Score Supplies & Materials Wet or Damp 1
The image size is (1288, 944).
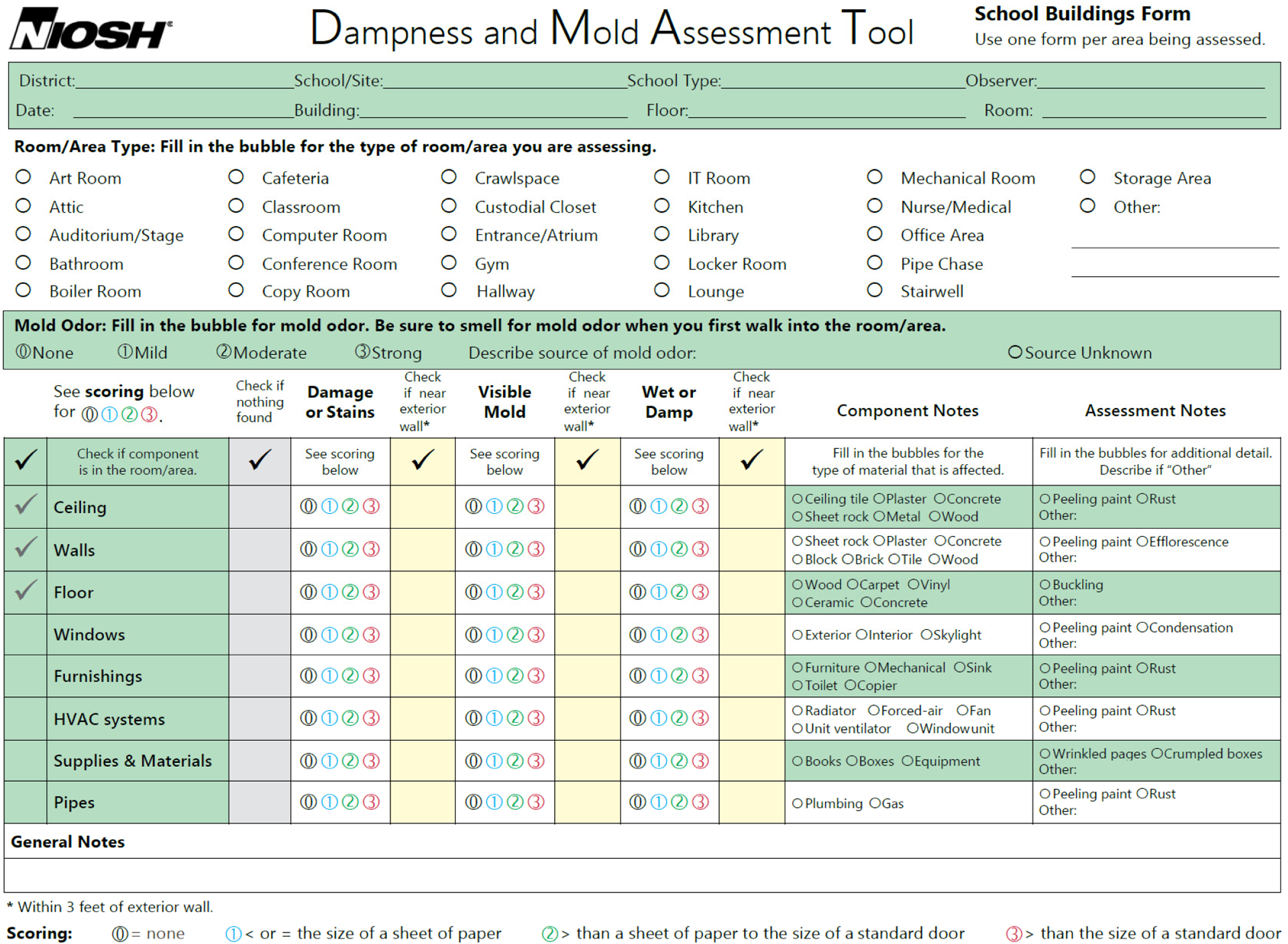[x=659, y=760]
